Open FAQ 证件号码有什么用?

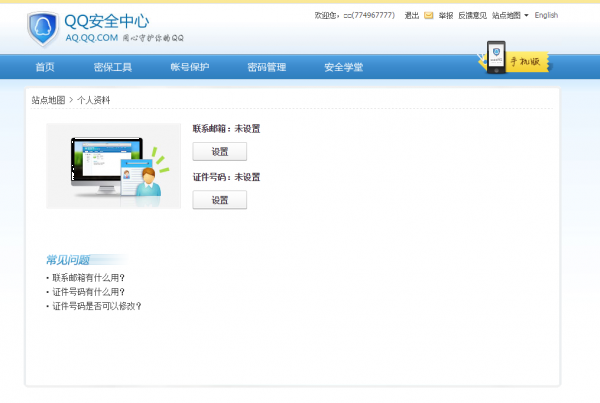point(88,292)
